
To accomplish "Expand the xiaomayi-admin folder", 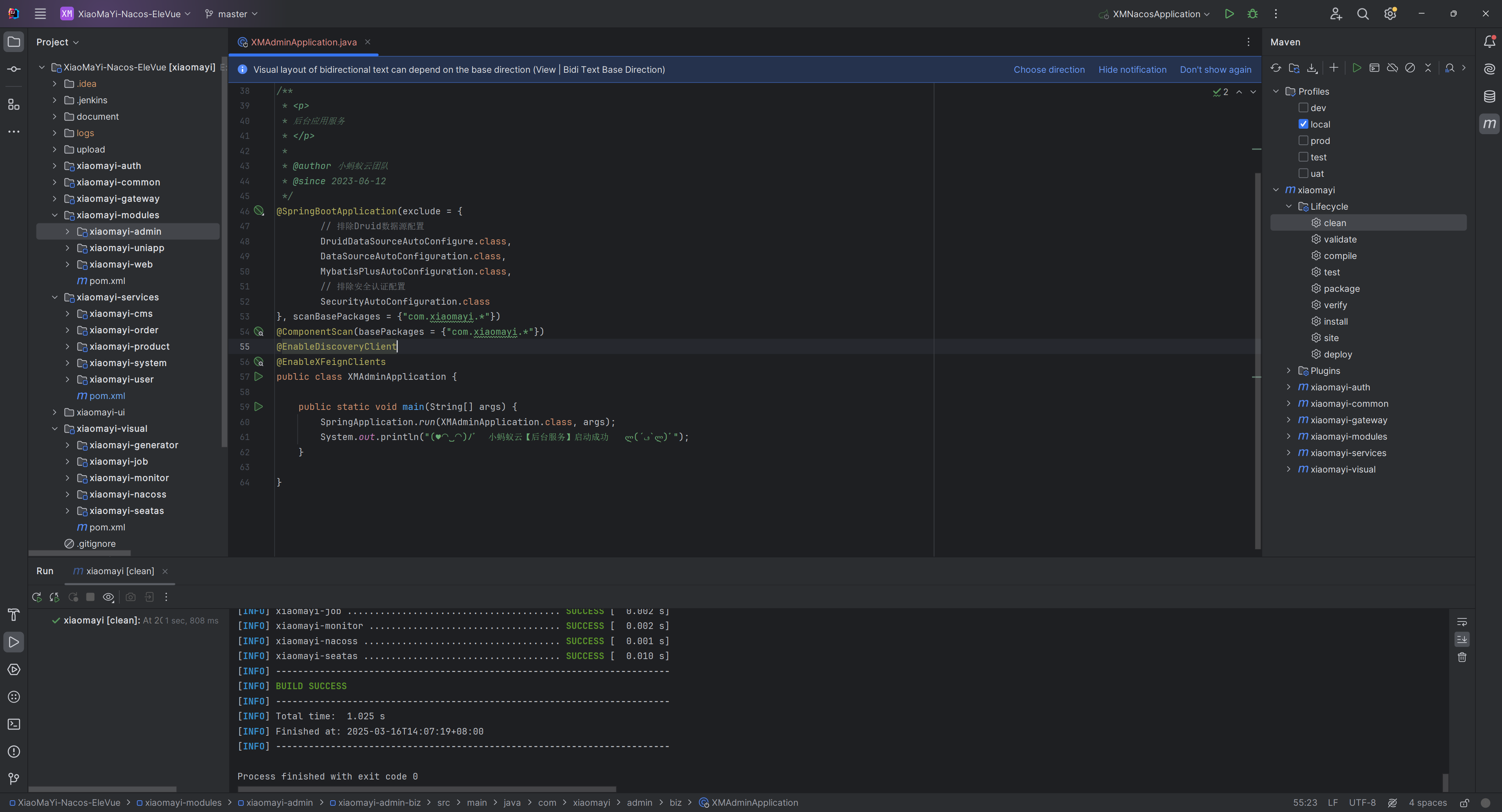I will tap(67, 232).
